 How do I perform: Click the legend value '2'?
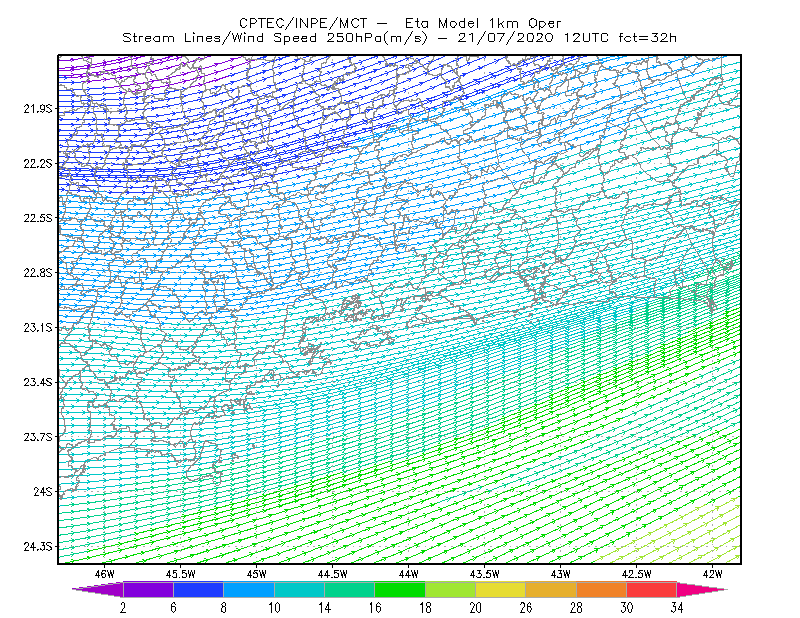(x=123, y=608)
